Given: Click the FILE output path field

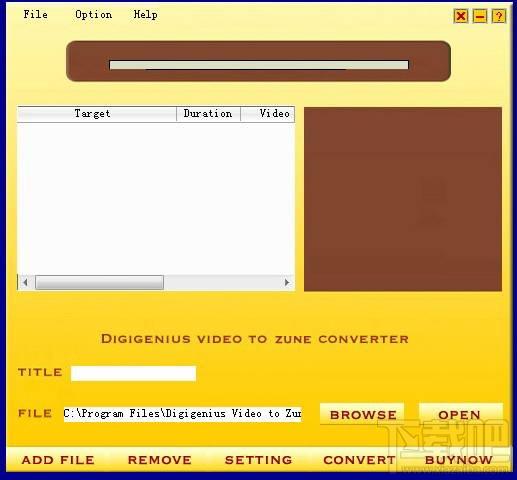Looking at the screenshot, I should [182, 414].
